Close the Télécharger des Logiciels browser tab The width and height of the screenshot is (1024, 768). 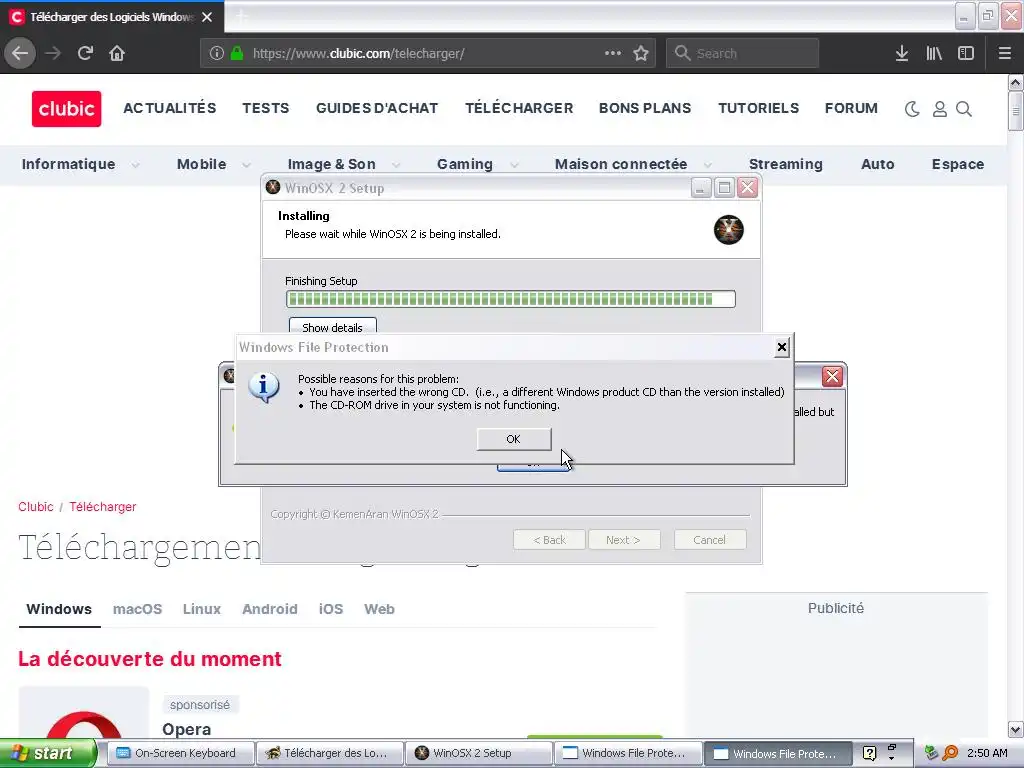pos(207,17)
